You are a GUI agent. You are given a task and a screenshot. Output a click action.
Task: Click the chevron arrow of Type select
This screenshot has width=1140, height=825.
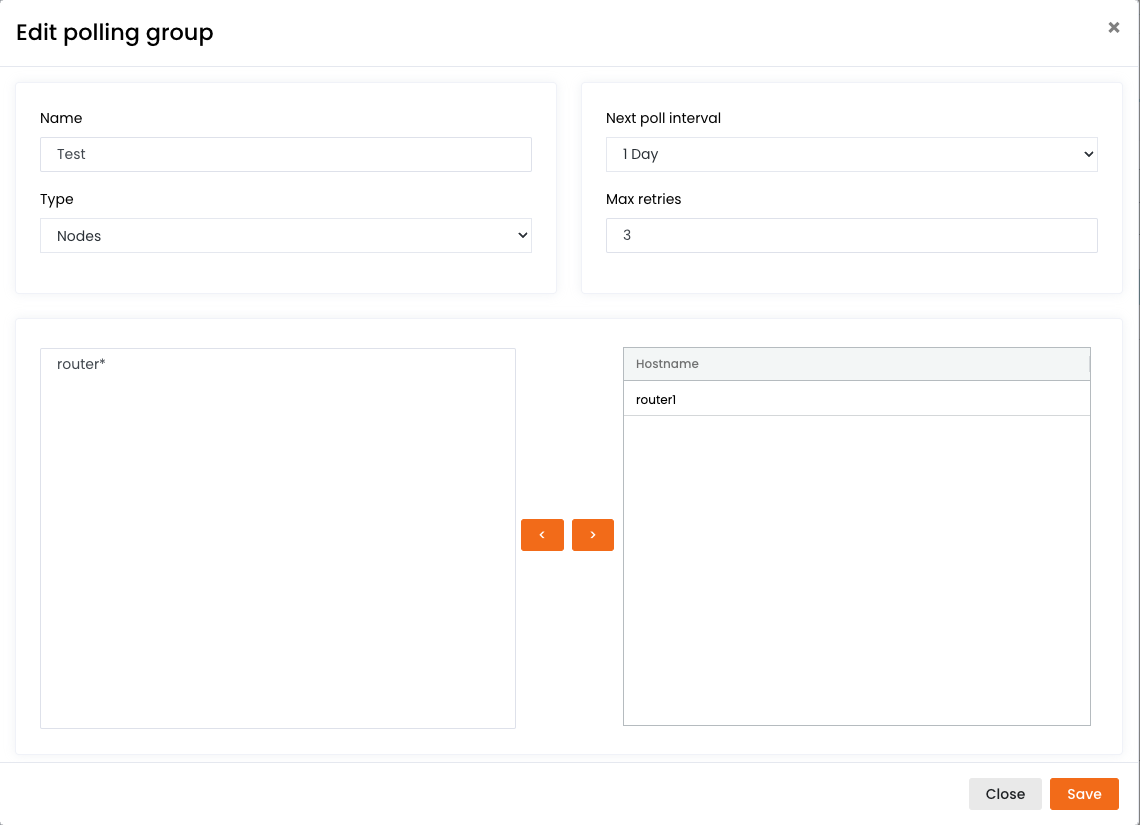coord(521,236)
